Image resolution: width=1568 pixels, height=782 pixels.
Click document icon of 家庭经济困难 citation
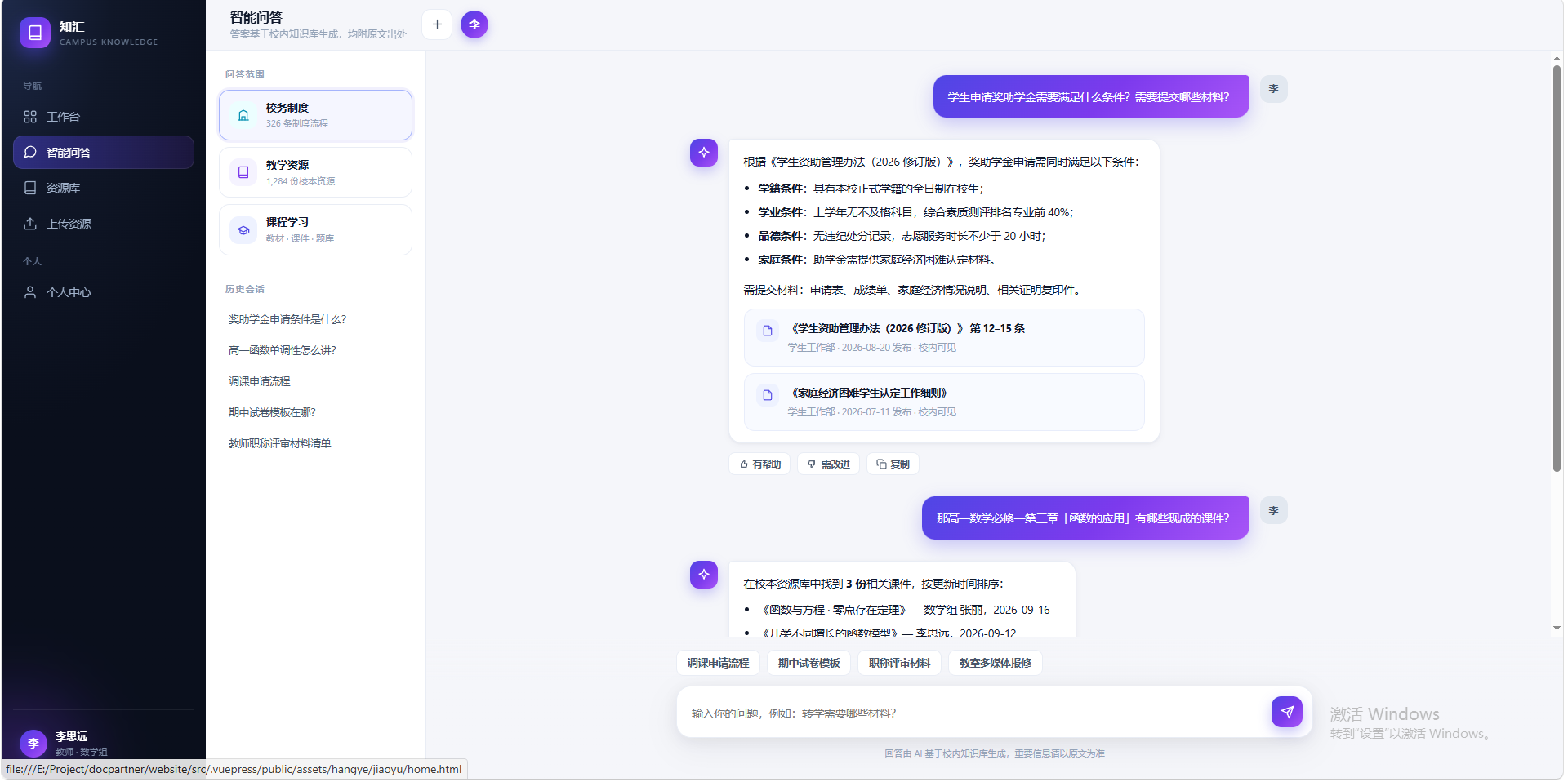click(x=767, y=395)
